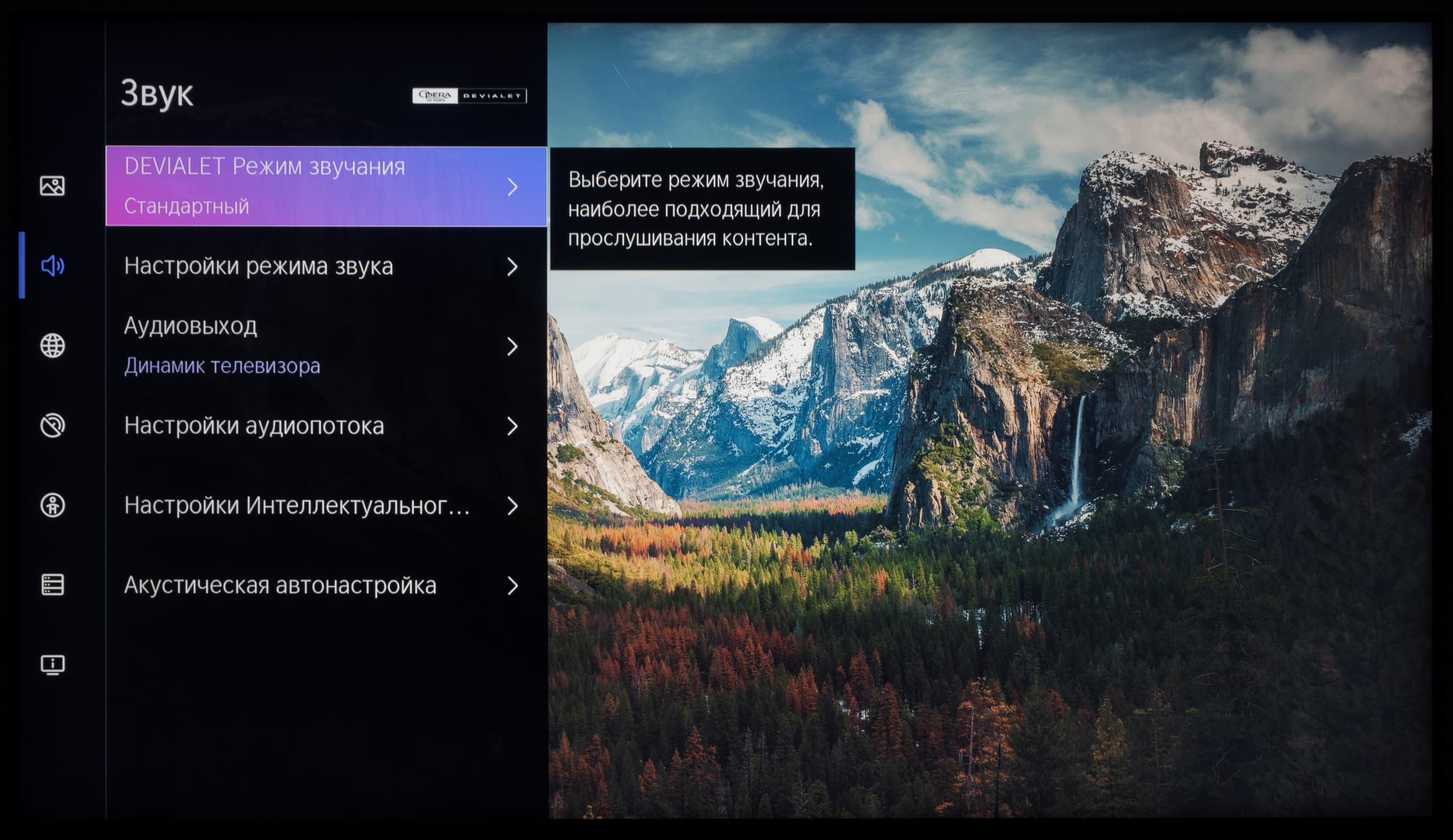Expand Акустическая автонастройка chevron
This screenshot has height=840, width=1453.
(512, 586)
